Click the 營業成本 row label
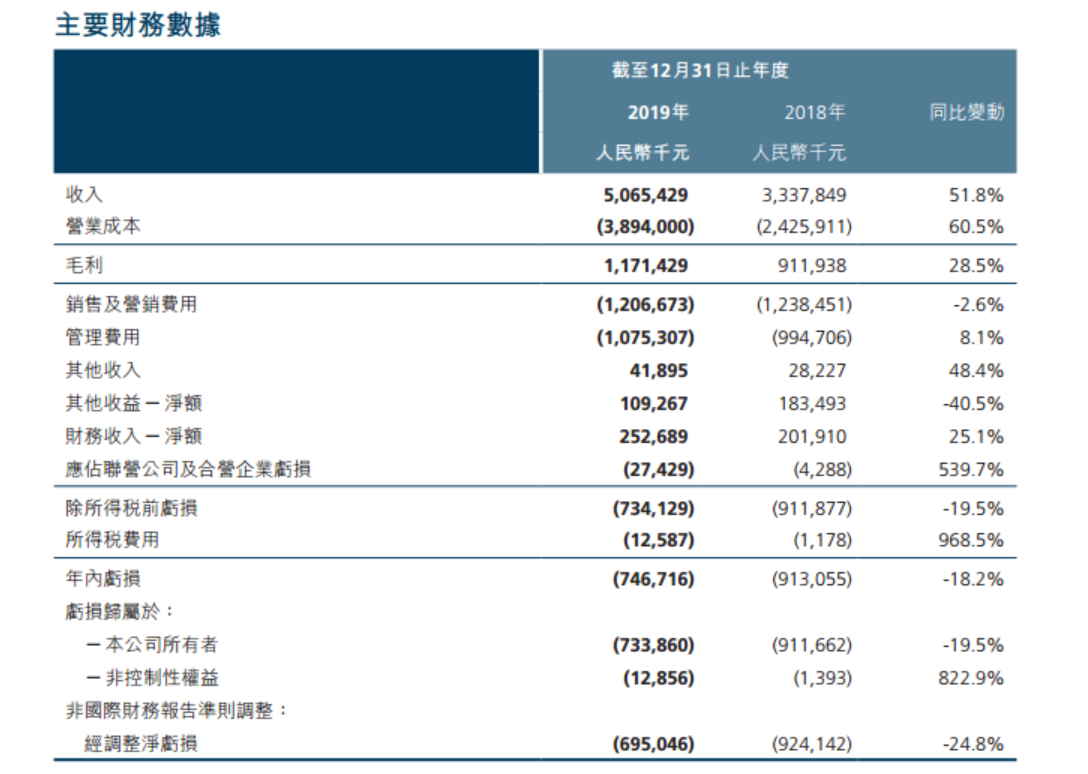Image resolution: width=1088 pixels, height=774 pixels. 103,226
